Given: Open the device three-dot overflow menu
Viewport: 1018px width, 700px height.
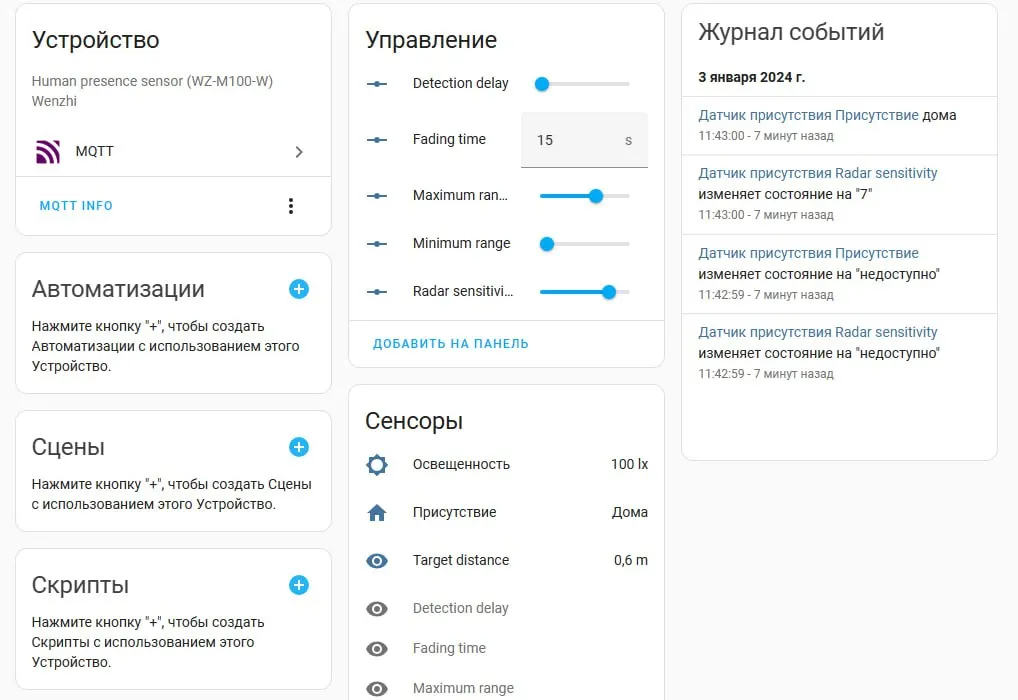Looking at the screenshot, I should [291, 206].
